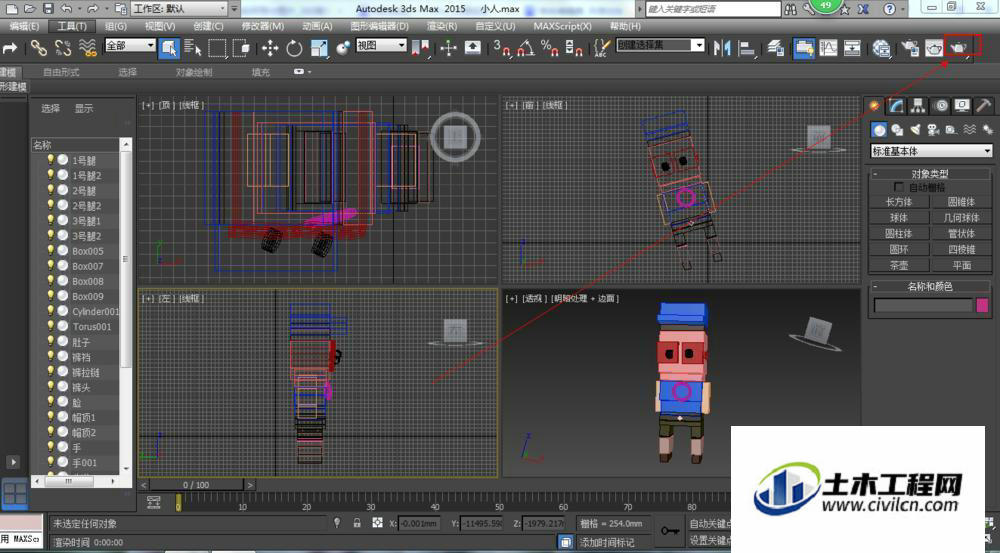Select the Cameras category icon
Viewport: 1000px width, 553px height.
[x=933, y=129]
